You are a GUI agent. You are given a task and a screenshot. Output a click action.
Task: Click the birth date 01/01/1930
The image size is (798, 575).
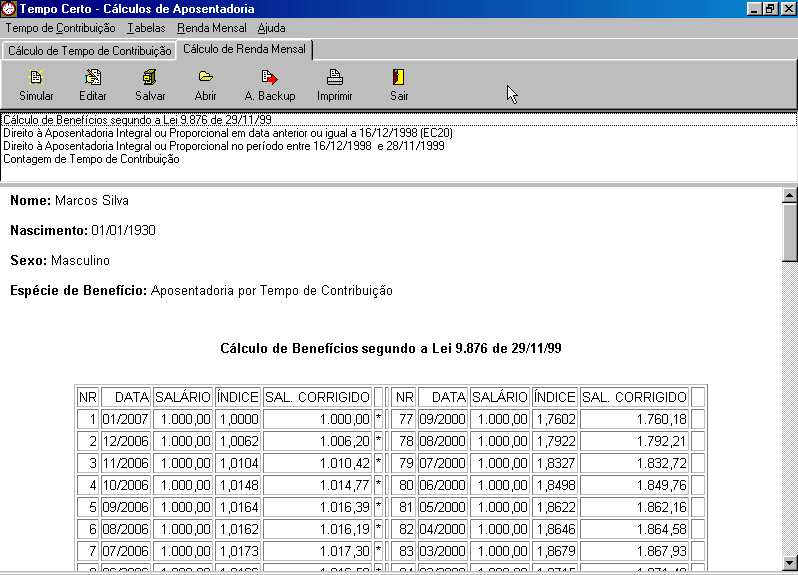coord(123,231)
